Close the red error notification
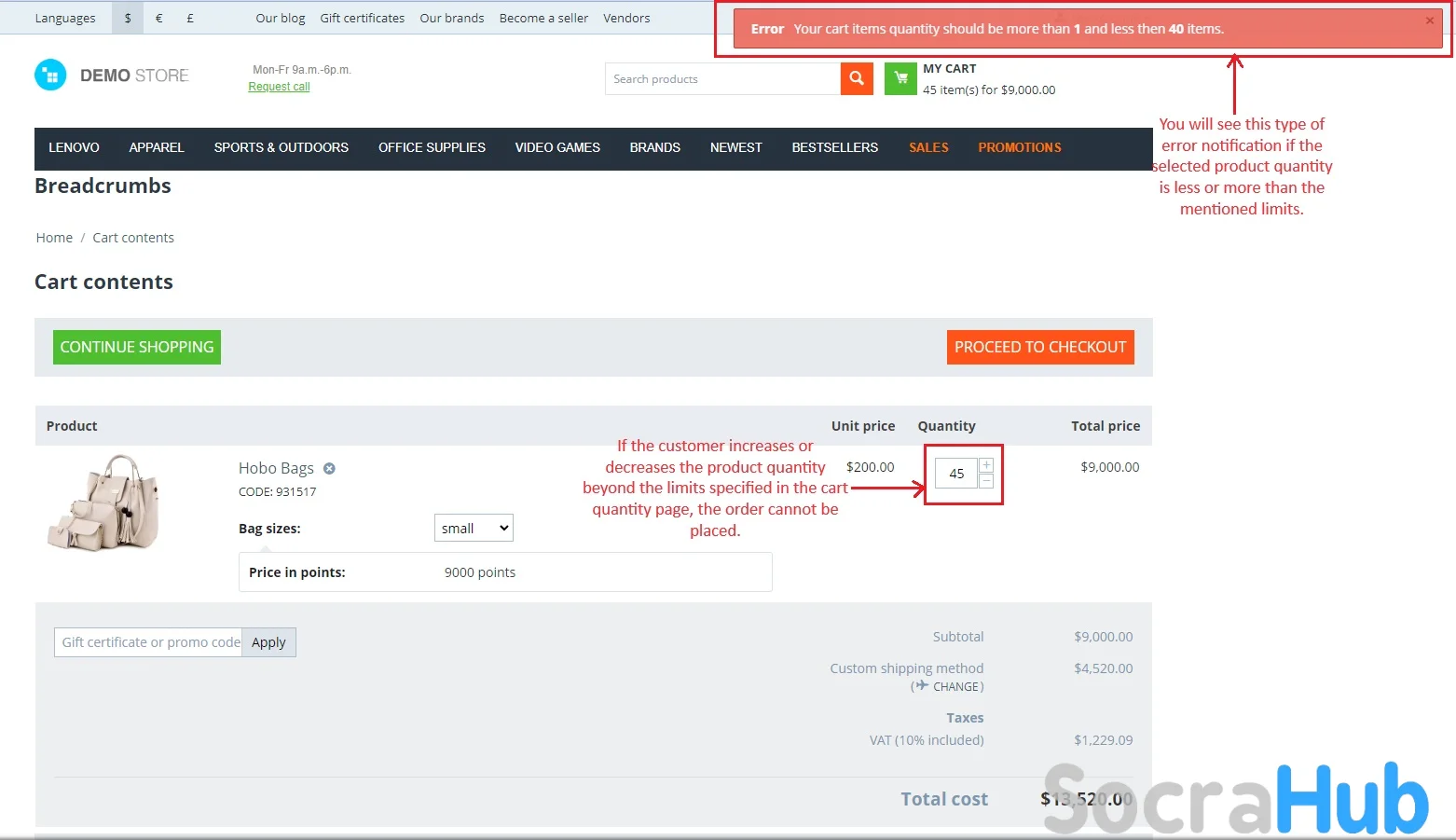 coord(1429,21)
